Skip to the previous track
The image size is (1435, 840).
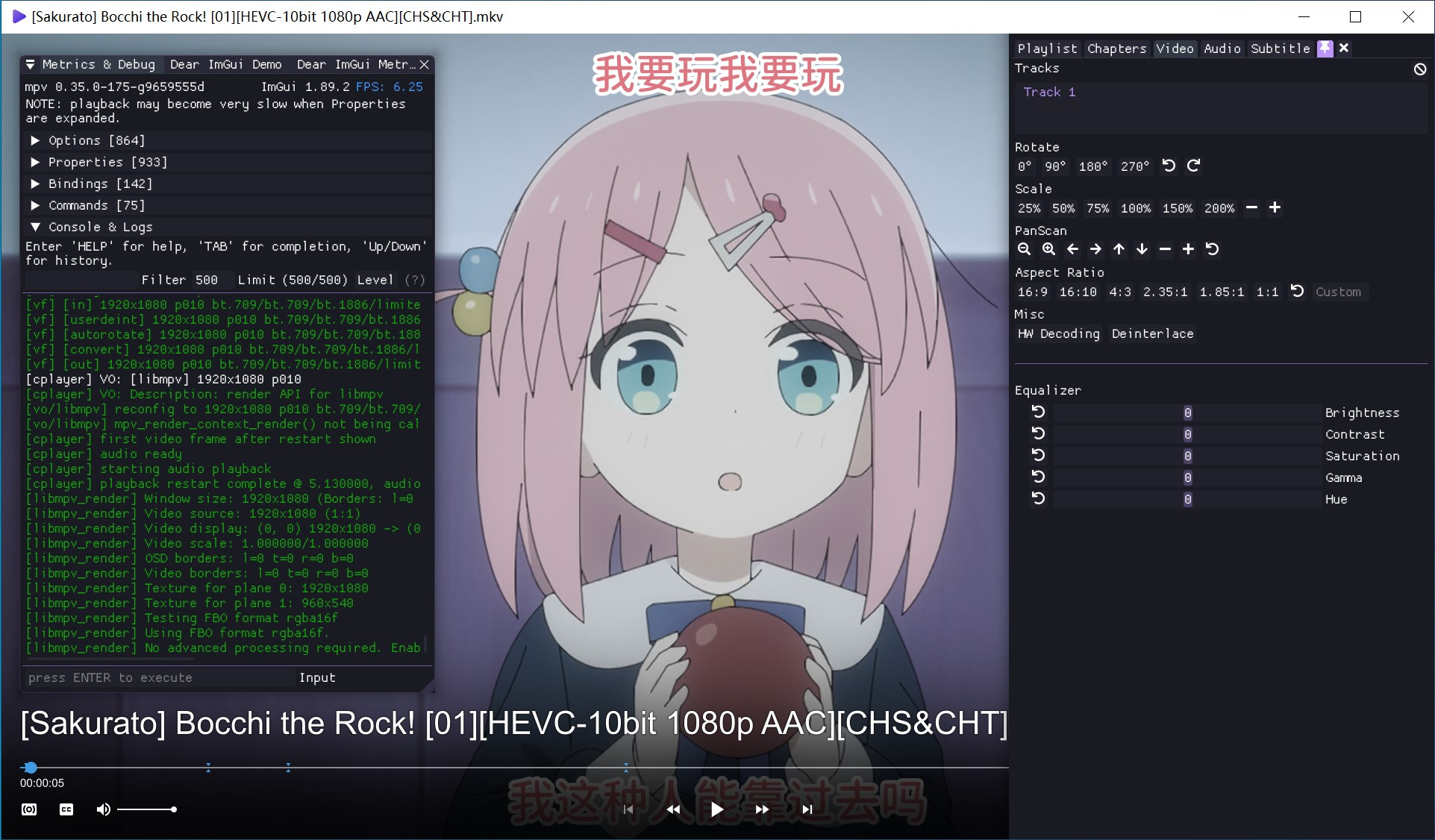pos(628,809)
